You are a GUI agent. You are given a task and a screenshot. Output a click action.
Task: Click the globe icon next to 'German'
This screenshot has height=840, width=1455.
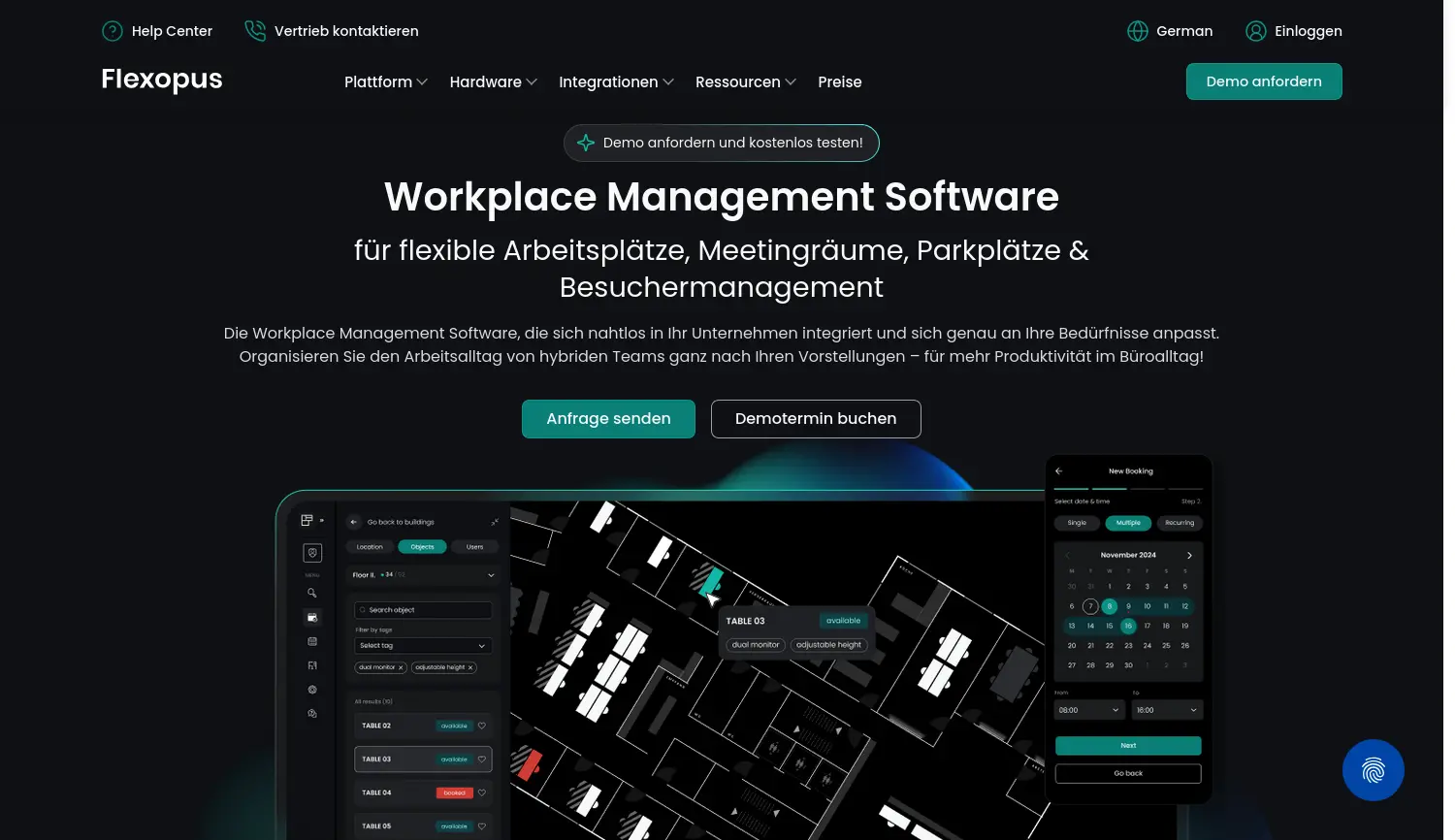pos(1137,30)
